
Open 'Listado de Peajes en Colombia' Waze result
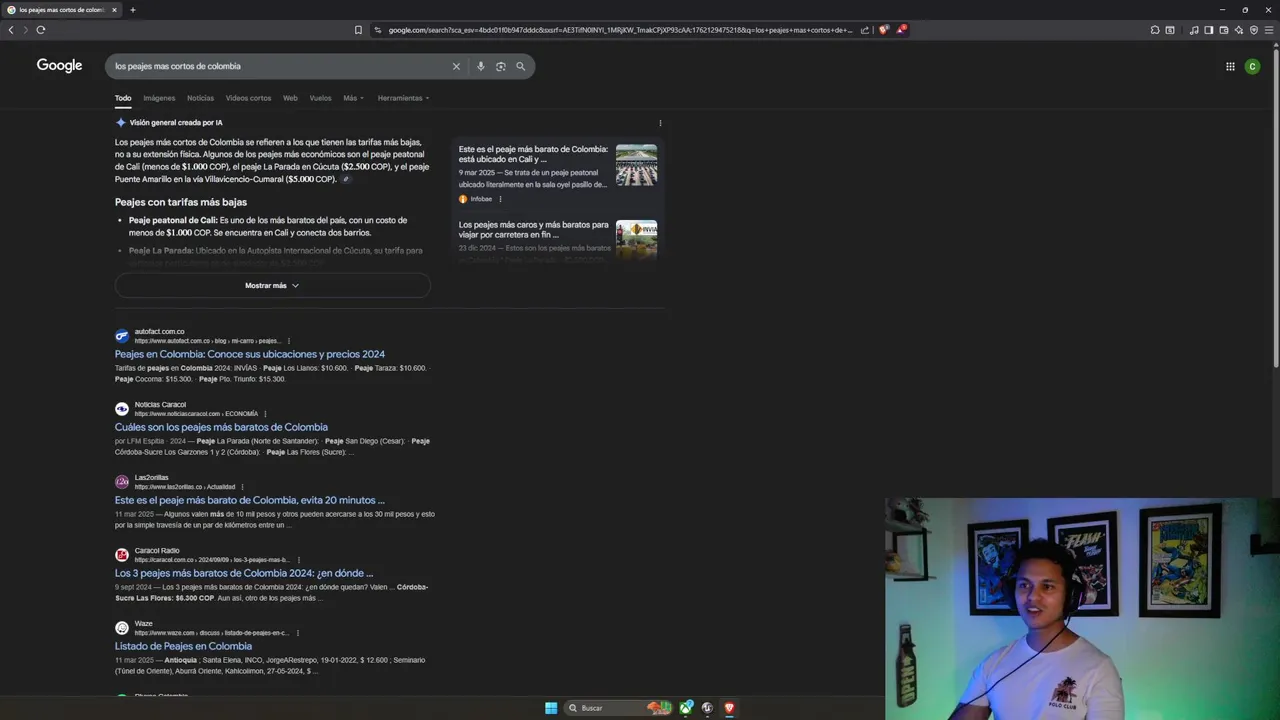[183, 646]
